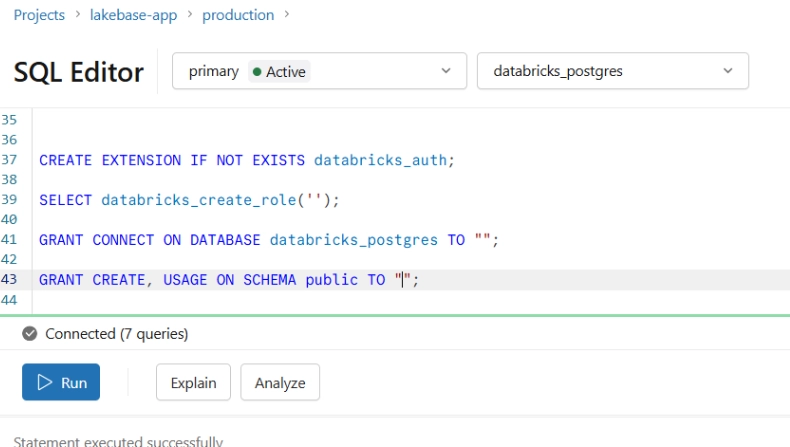Click the play triangle icon in Run
The height and width of the screenshot is (447, 790).
[44, 382]
